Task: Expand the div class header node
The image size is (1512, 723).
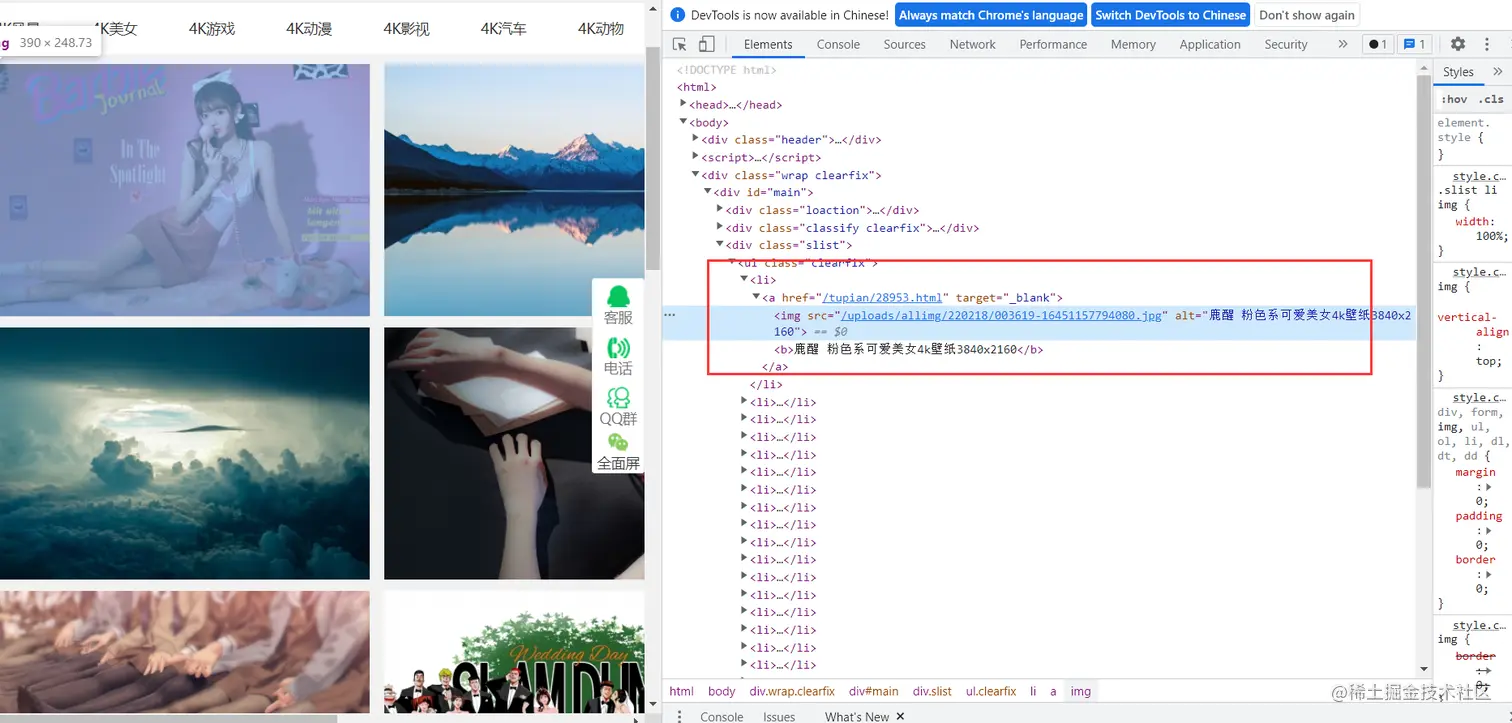Action: click(695, 139)
